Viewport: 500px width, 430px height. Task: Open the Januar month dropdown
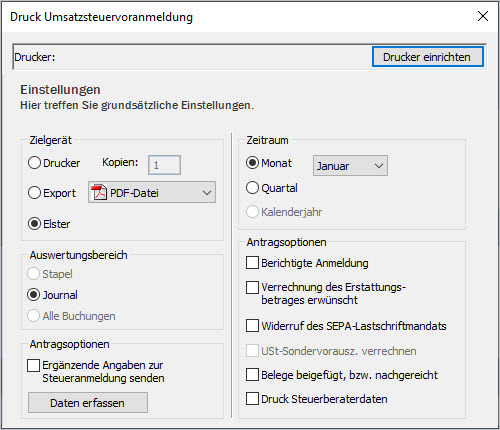pos(350,165)
